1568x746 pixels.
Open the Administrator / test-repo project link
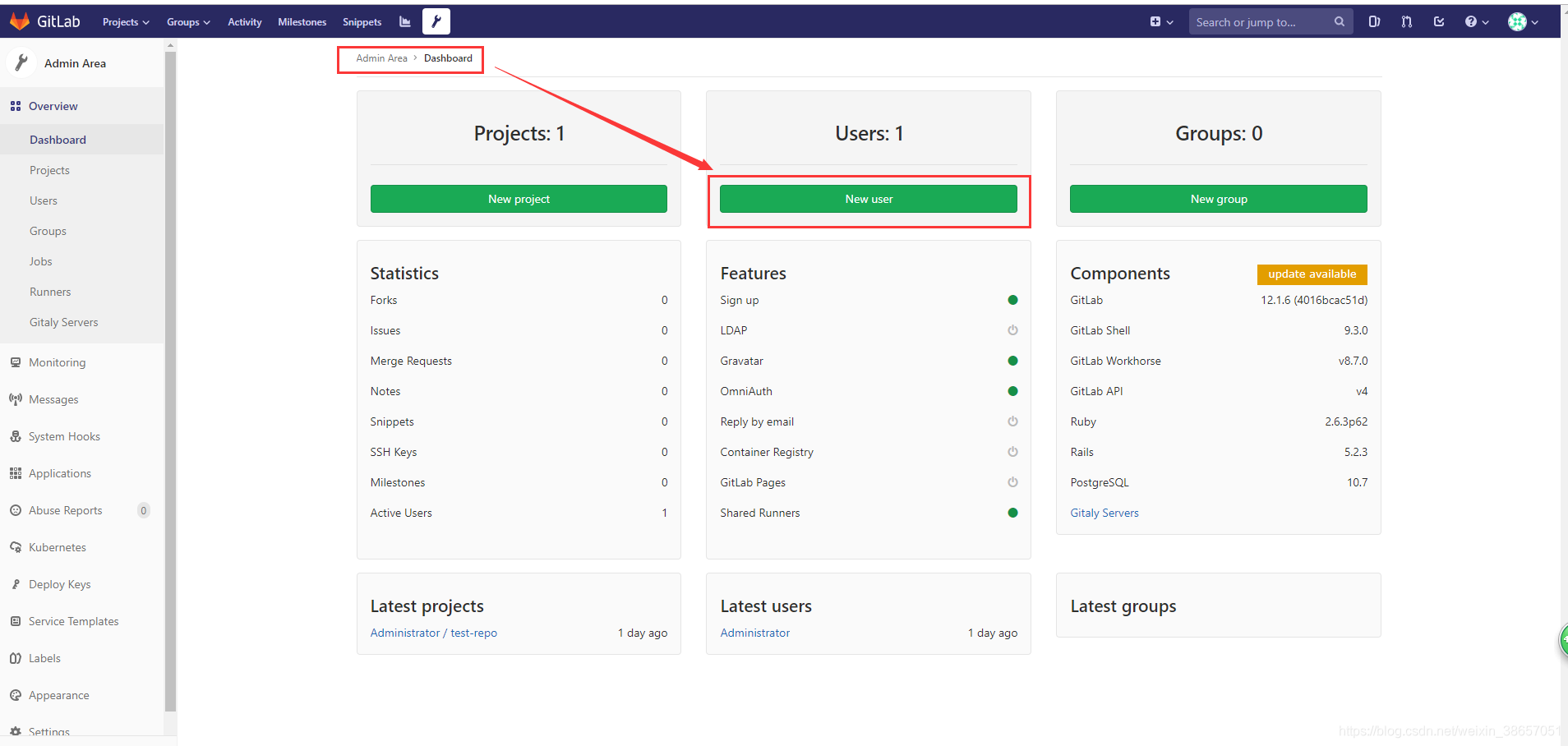pos(434,633)
